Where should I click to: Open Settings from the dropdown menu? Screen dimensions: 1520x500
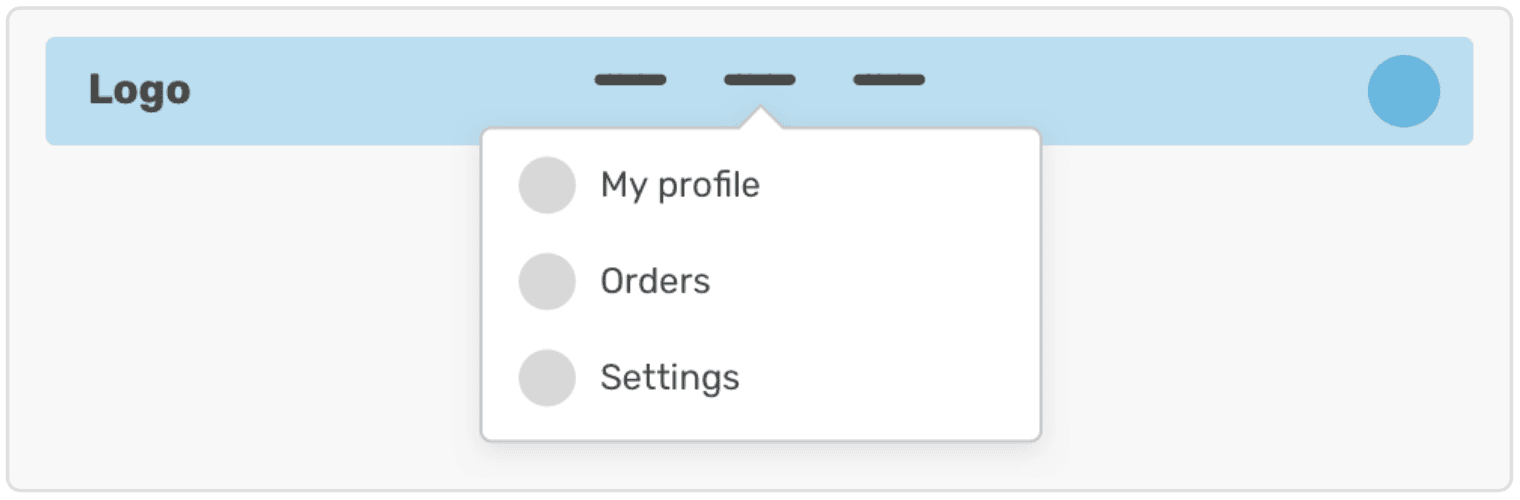click(670, 378)
